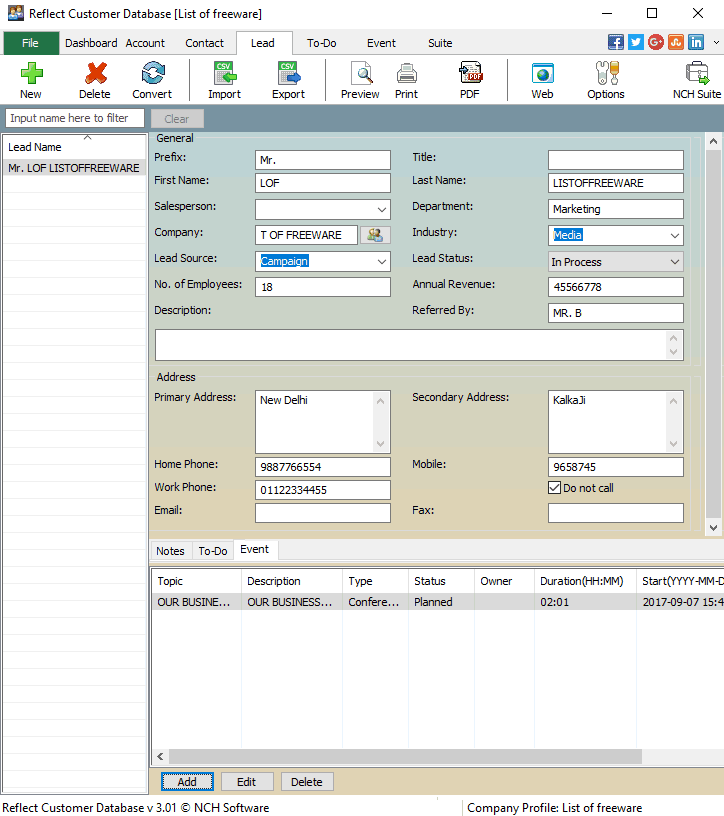The width and height of the screenshot is (724, 816).
Task: Switch to the Dashboard tab
Action: pyautogui.click(x=91, y=43)
